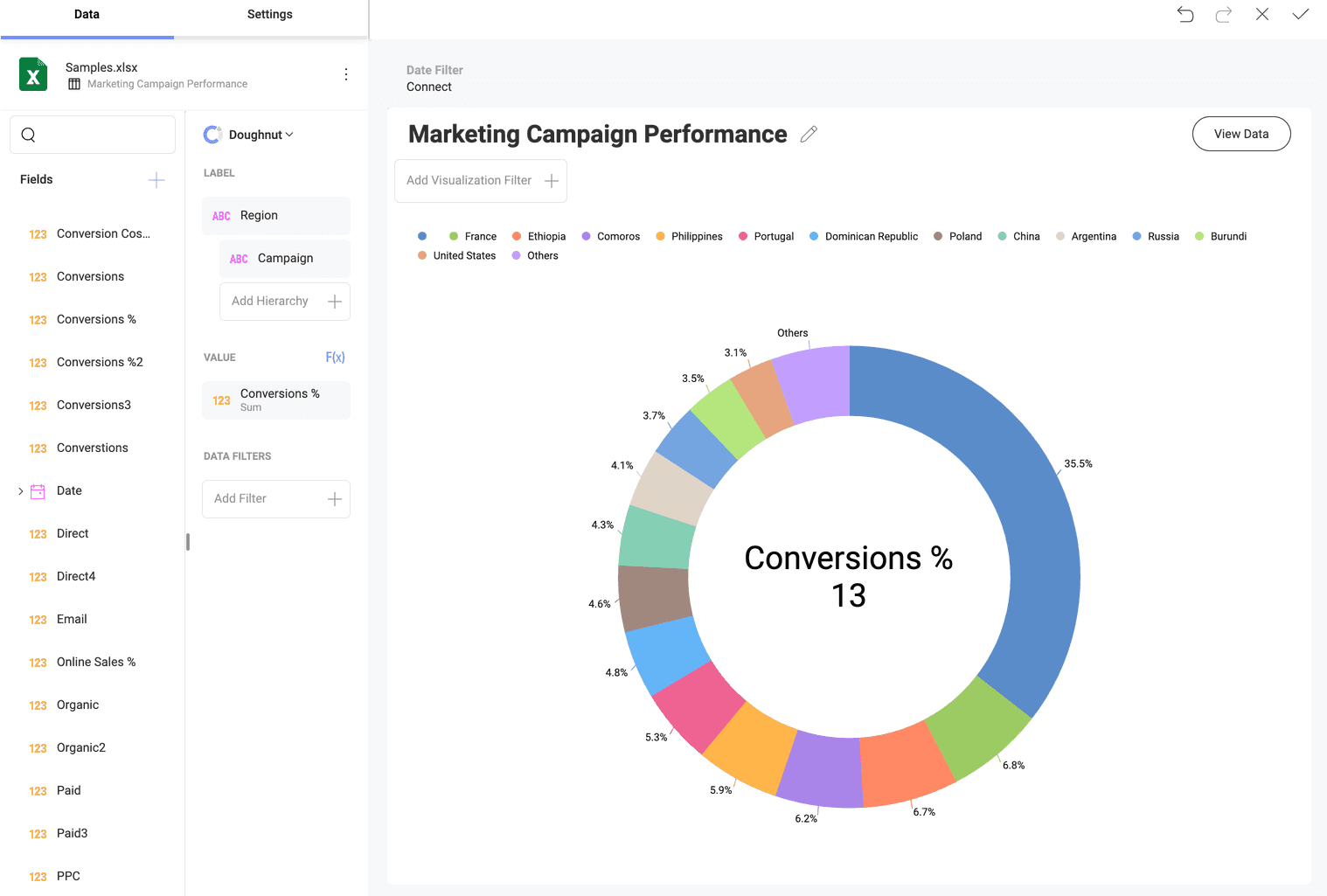The height and width of the screenshot is (896, 1327).
Task: Click the Add Filter button
Action: tap(276, 499)
